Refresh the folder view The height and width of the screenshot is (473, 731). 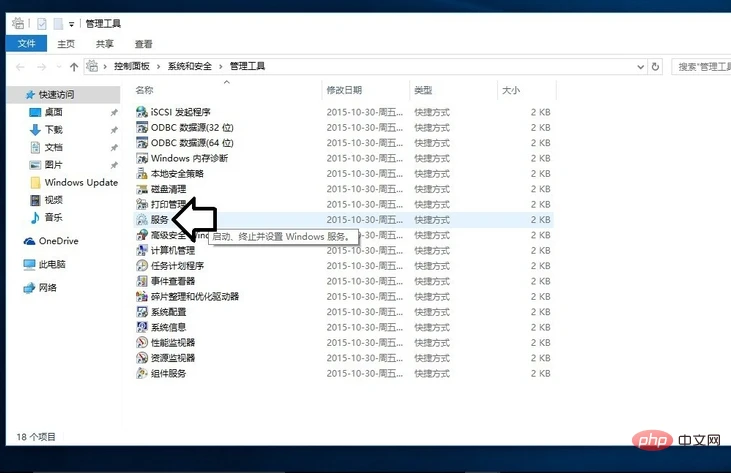[x=655, y=67]
